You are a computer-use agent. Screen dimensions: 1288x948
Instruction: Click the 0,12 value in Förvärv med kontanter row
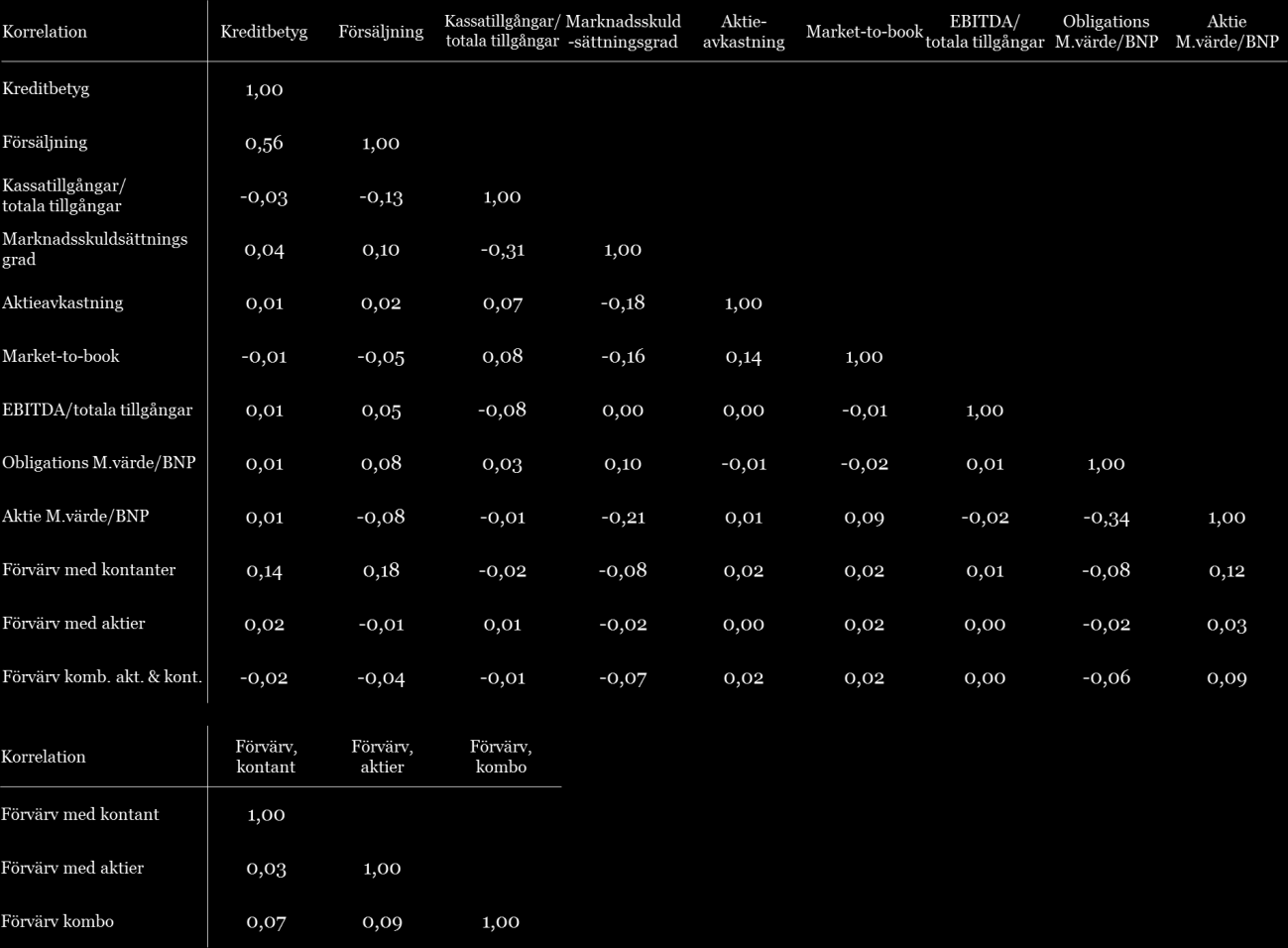1228,571
